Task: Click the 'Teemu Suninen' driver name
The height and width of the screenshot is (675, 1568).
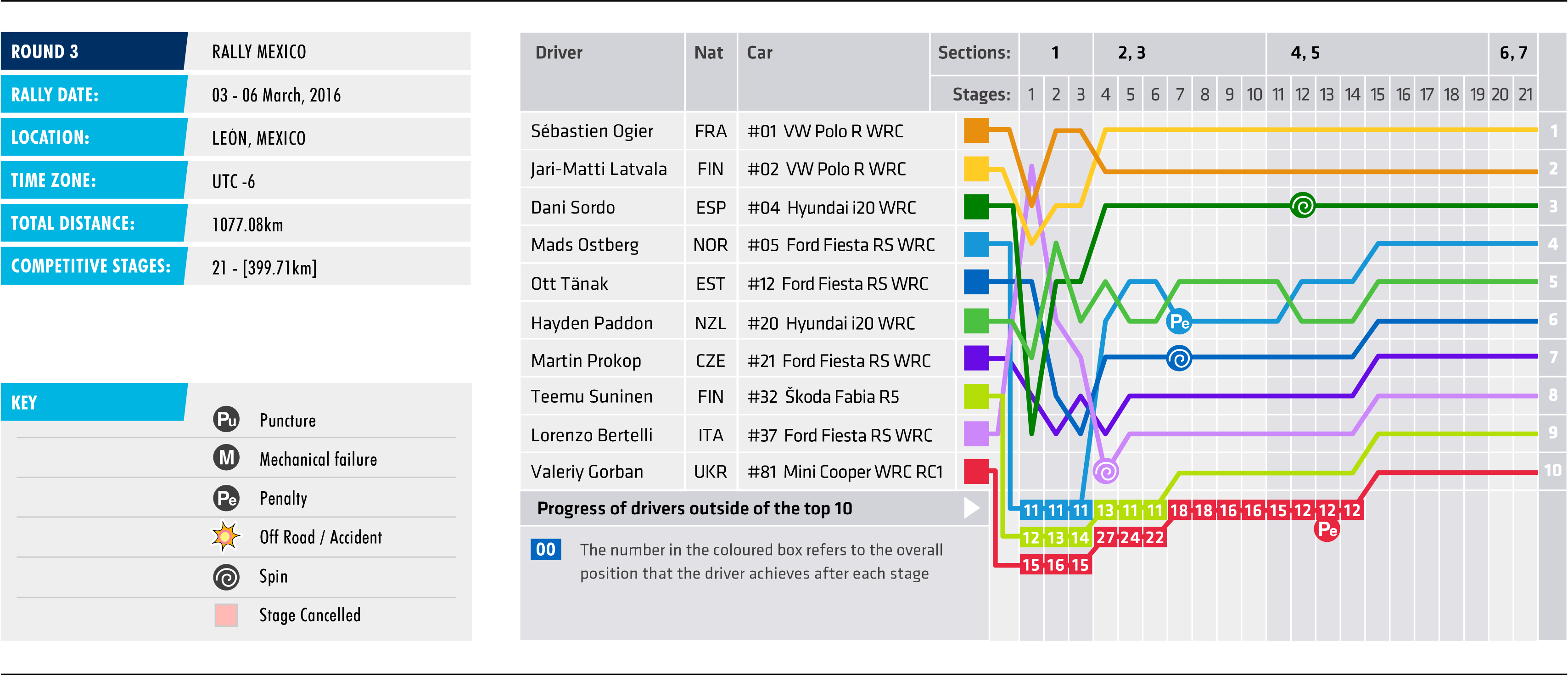Action: pyautogui.click(x=591, y=397)
